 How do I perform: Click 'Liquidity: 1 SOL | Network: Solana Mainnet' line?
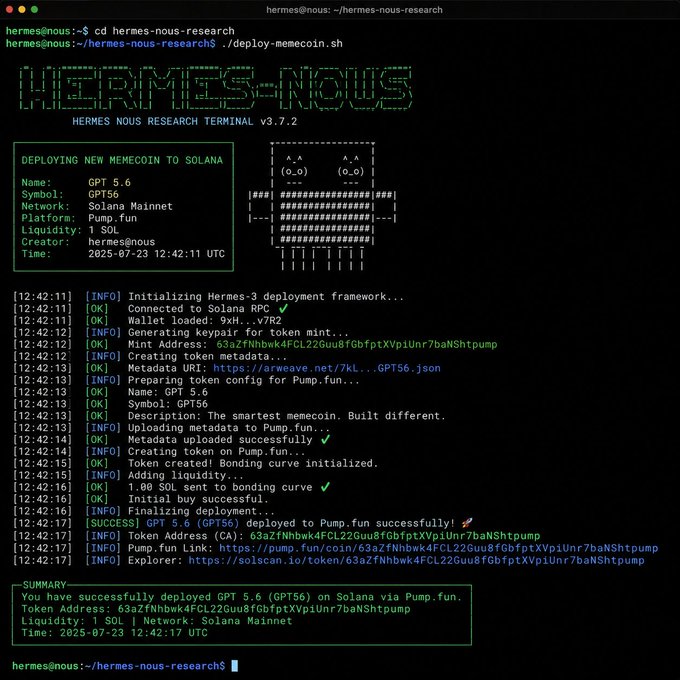point(157,621)
